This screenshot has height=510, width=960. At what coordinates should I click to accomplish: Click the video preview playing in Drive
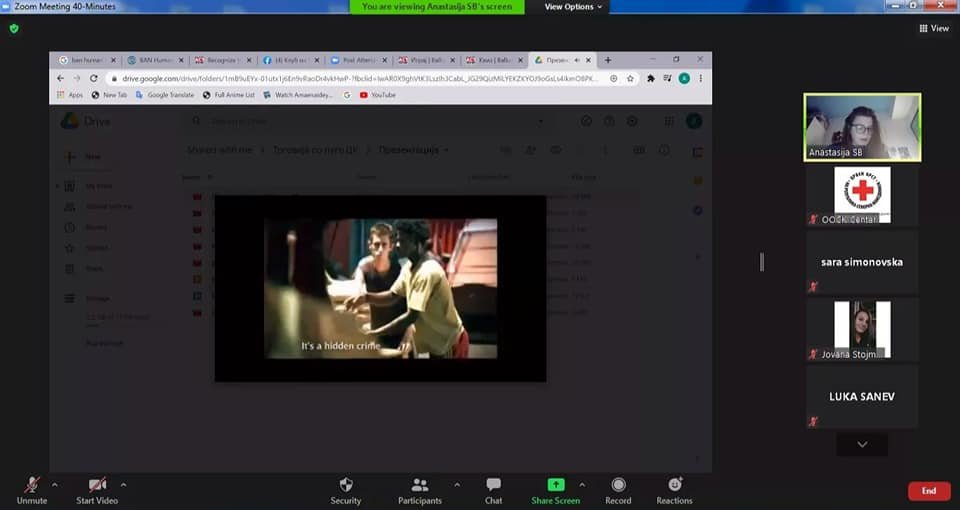pyautogui.click(x=380, y=288)
